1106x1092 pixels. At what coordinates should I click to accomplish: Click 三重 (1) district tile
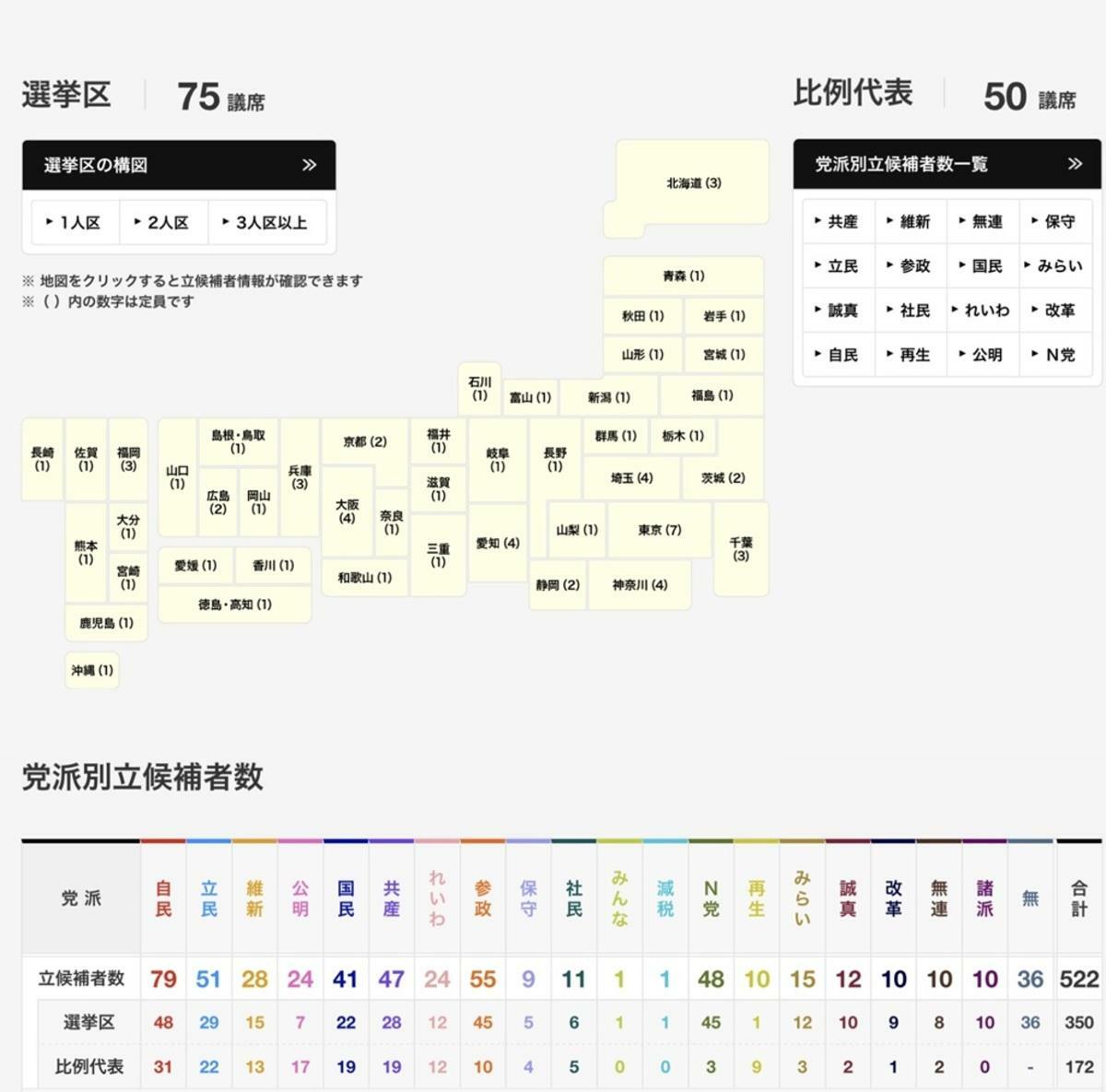click(439, 555)
